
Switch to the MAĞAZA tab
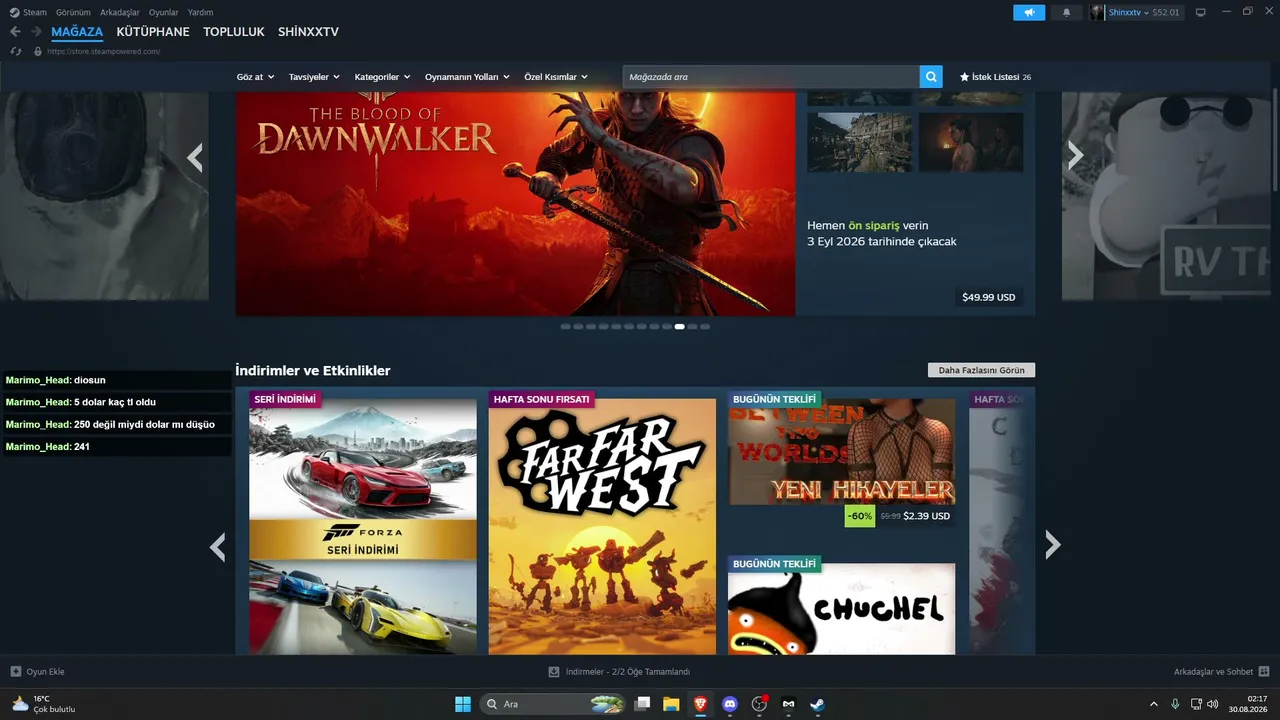77,32
